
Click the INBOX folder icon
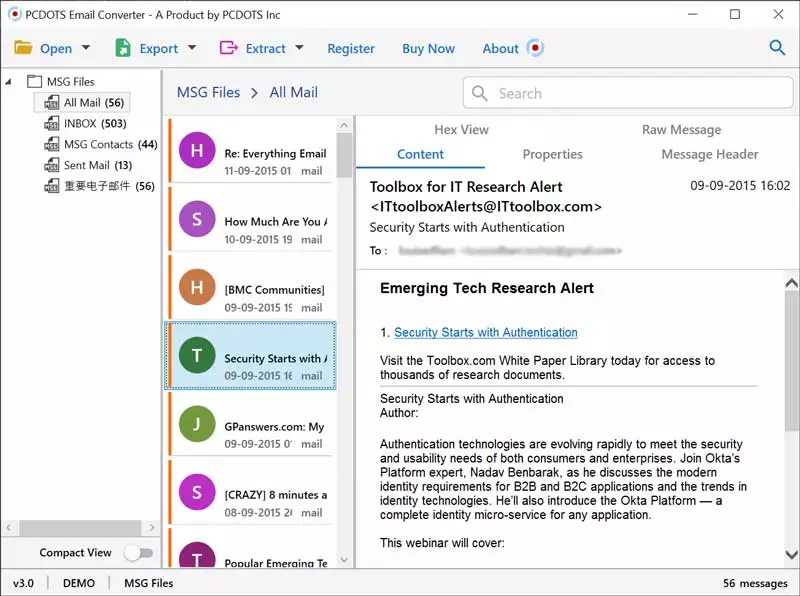pyautogui.click(x=52, y=123)
